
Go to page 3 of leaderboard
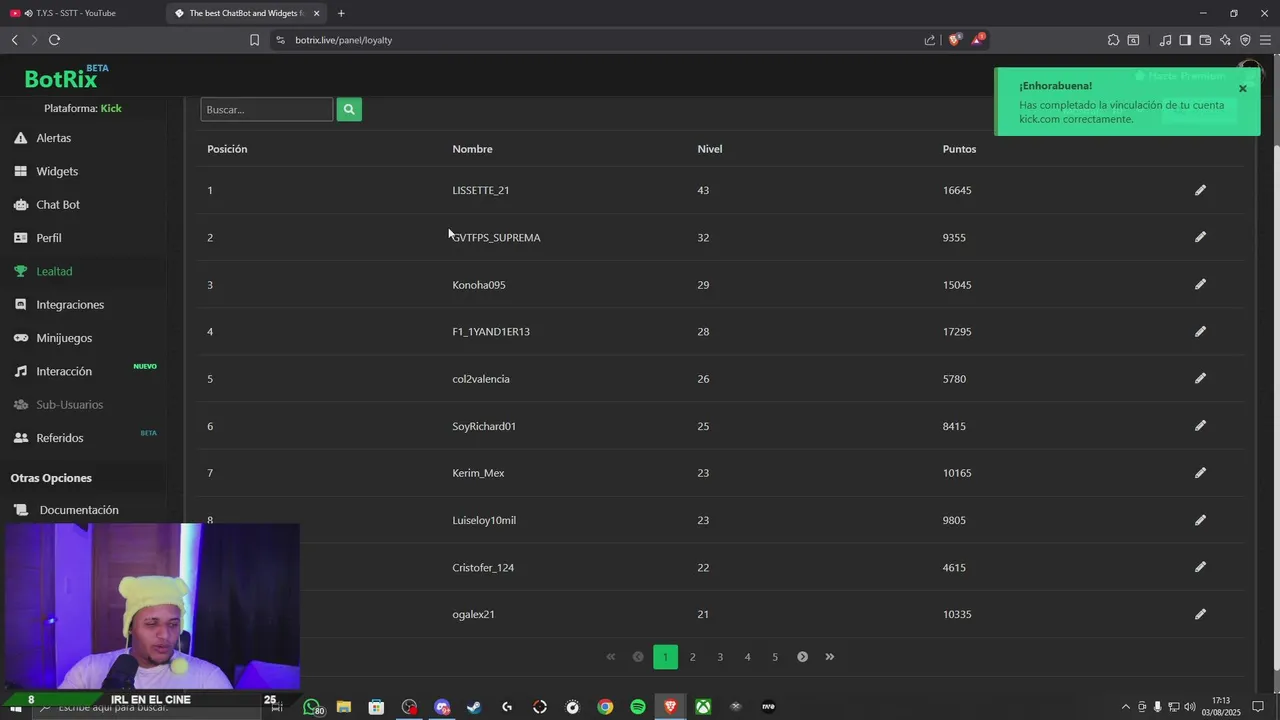(720, 657)
